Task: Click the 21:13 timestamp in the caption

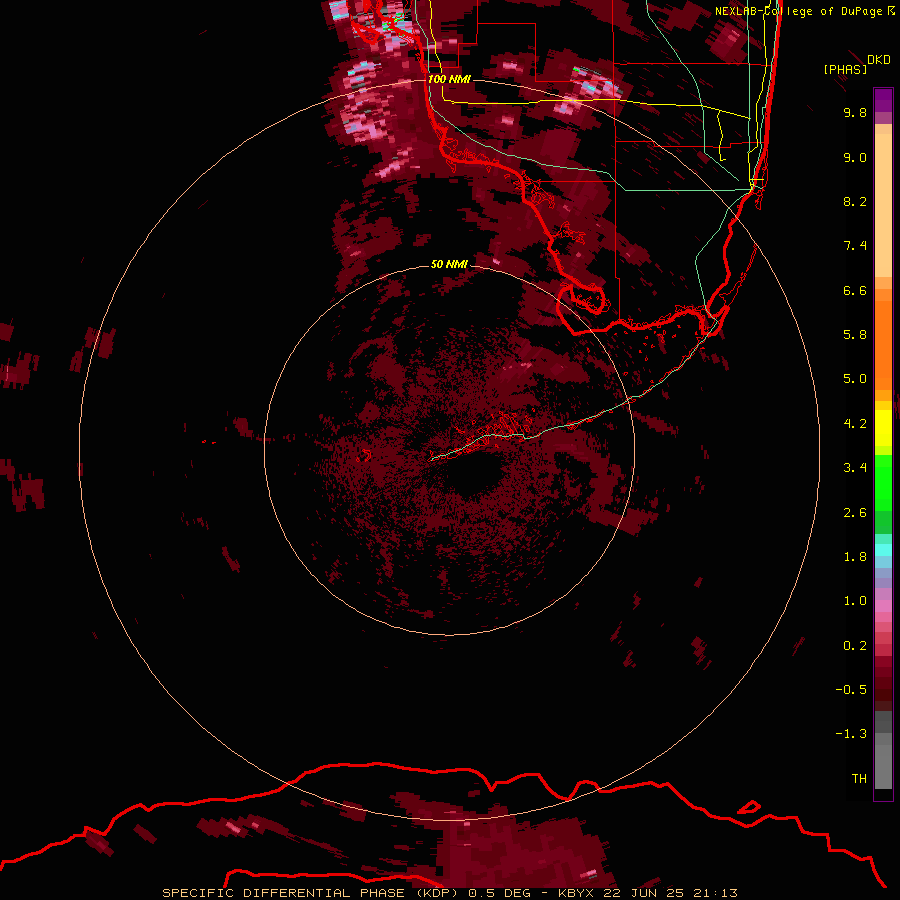Action: click(x=715, y=893)
